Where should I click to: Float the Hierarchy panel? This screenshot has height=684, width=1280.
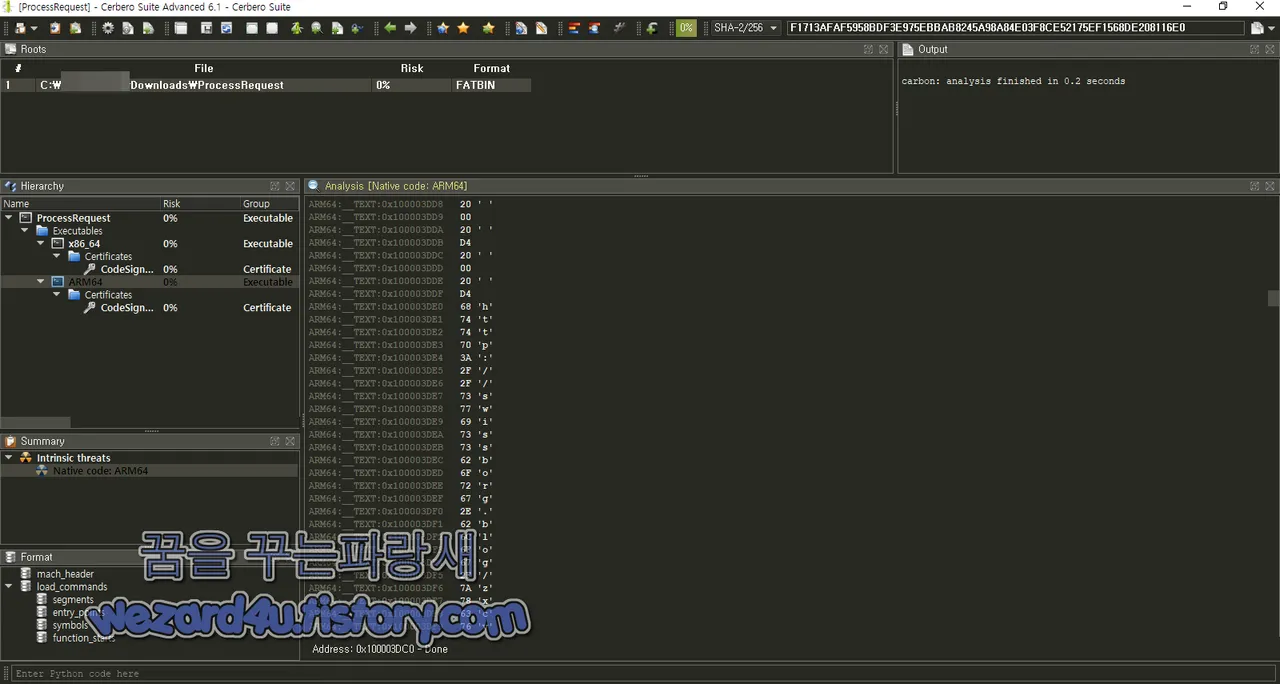click(x=274, y=186)
